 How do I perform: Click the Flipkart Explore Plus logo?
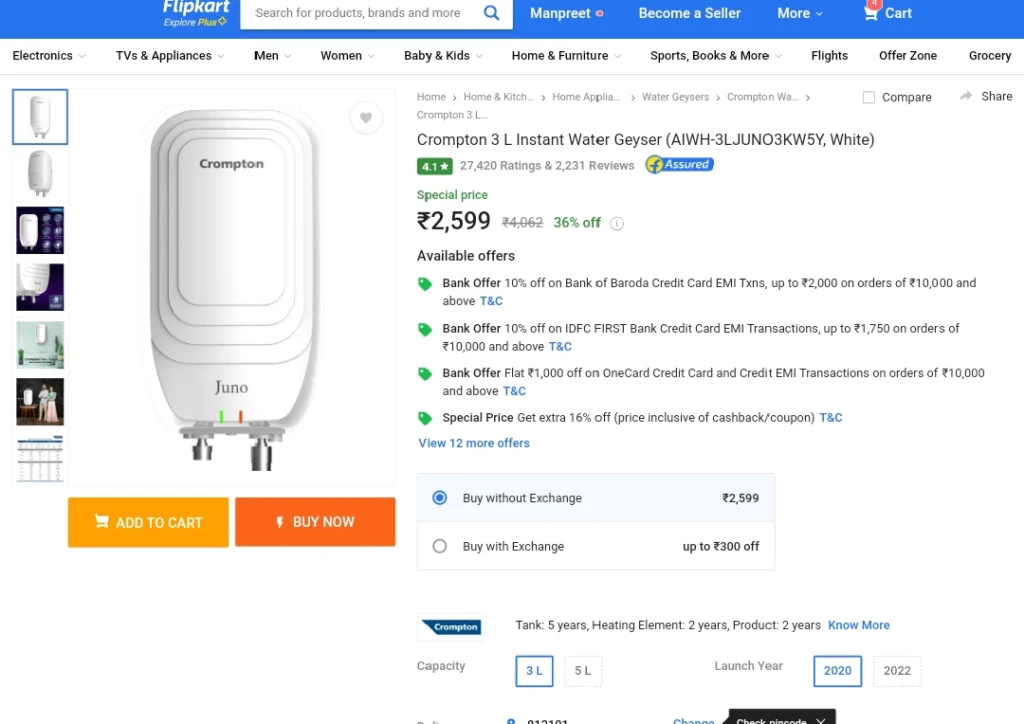196,13
